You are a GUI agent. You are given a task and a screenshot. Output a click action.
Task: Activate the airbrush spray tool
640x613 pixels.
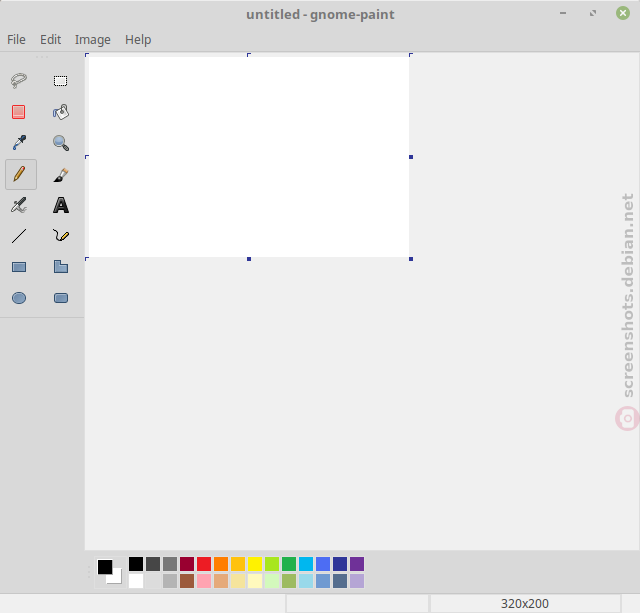coord(19,205)
